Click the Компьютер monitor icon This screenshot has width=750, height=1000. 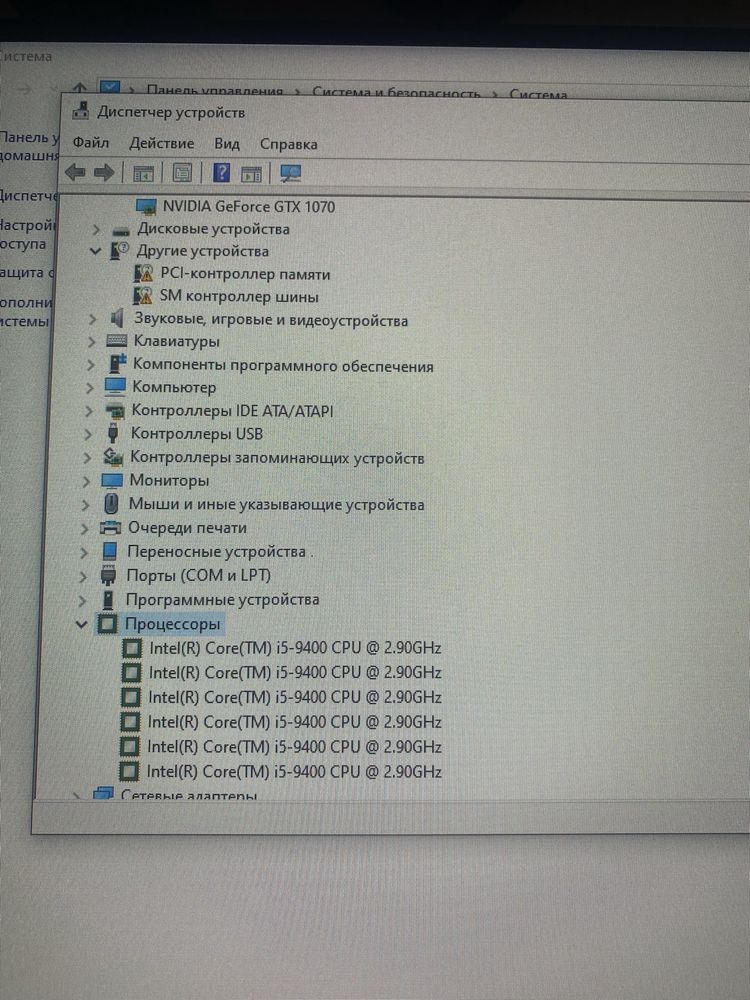(115, 386)
